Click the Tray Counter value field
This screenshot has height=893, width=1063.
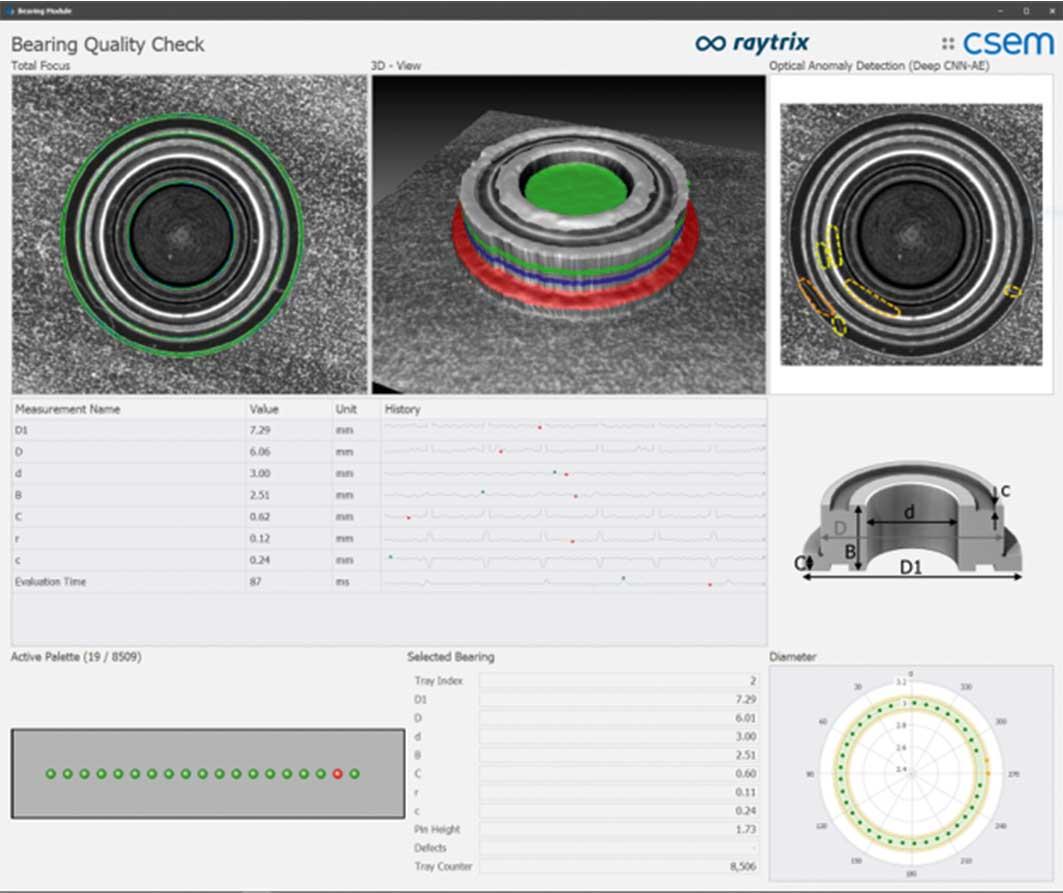point(619,867)
